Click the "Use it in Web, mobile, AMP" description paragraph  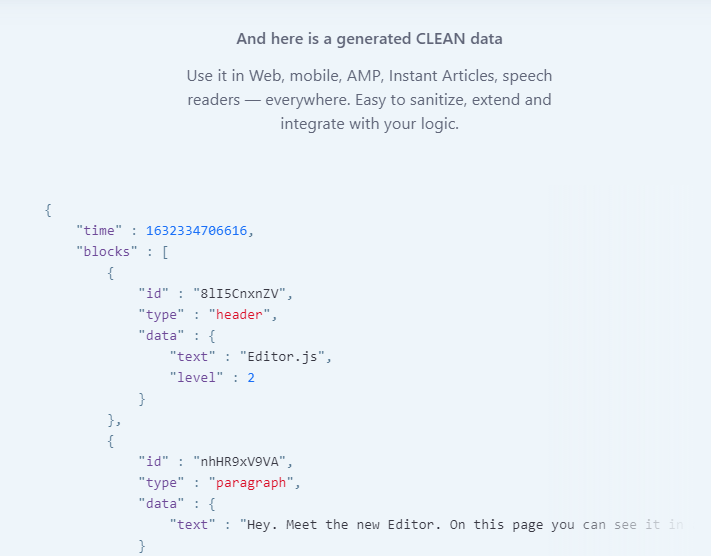[369, 100]
